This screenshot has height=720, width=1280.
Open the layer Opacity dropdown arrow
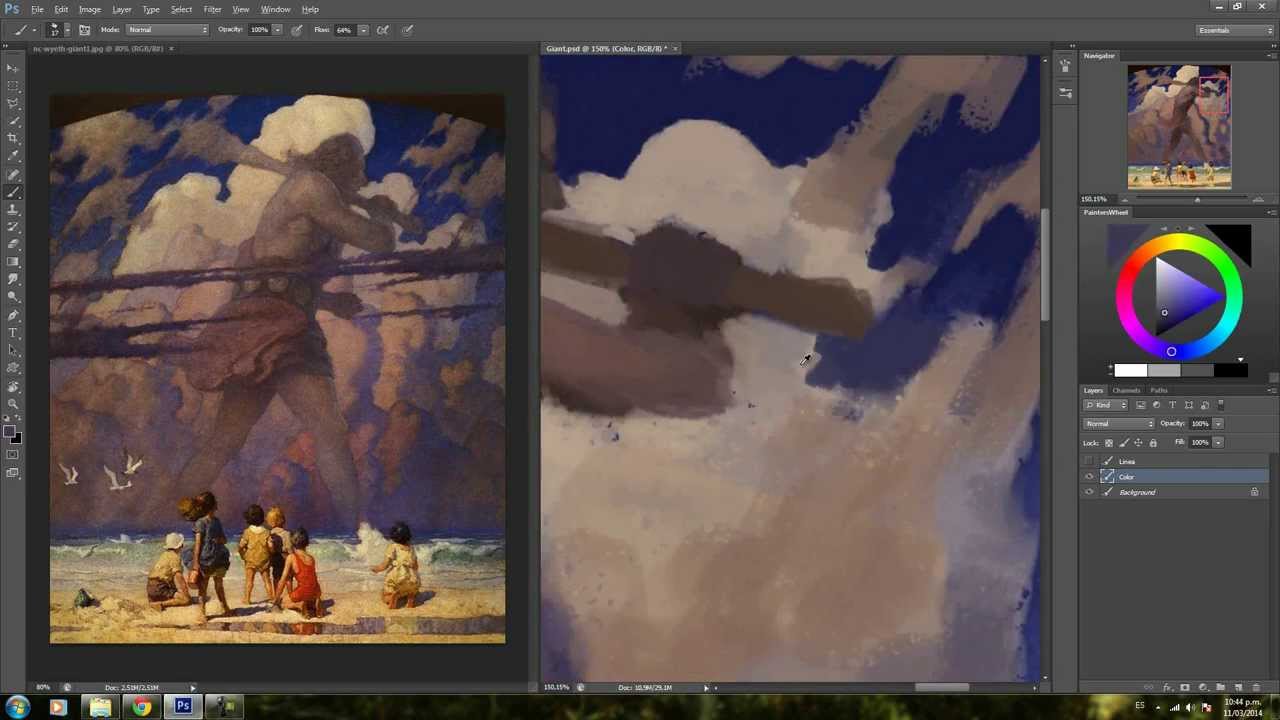click(x=1218, y=424)
